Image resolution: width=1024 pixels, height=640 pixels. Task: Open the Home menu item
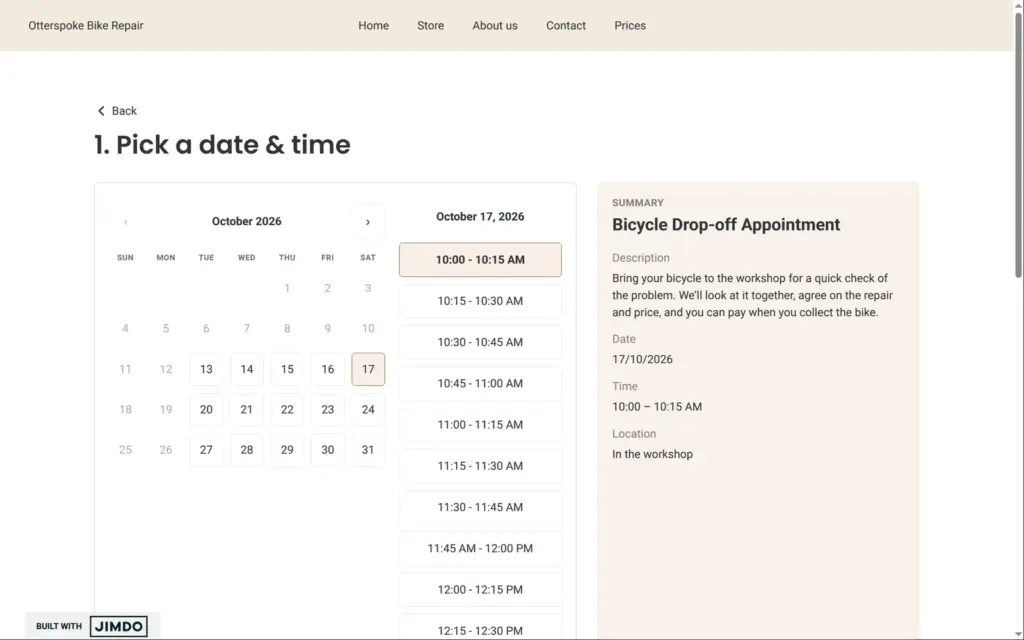(x=374, y=25)
